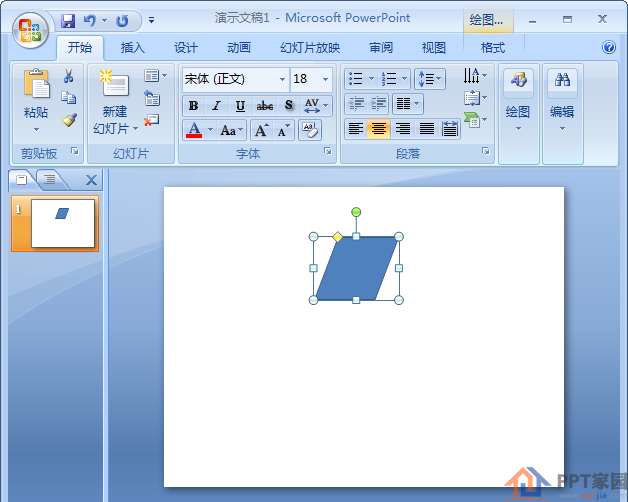This screenshot has width=628, height=502.
Task: Reset the slide placeholders
Action: 152,98
